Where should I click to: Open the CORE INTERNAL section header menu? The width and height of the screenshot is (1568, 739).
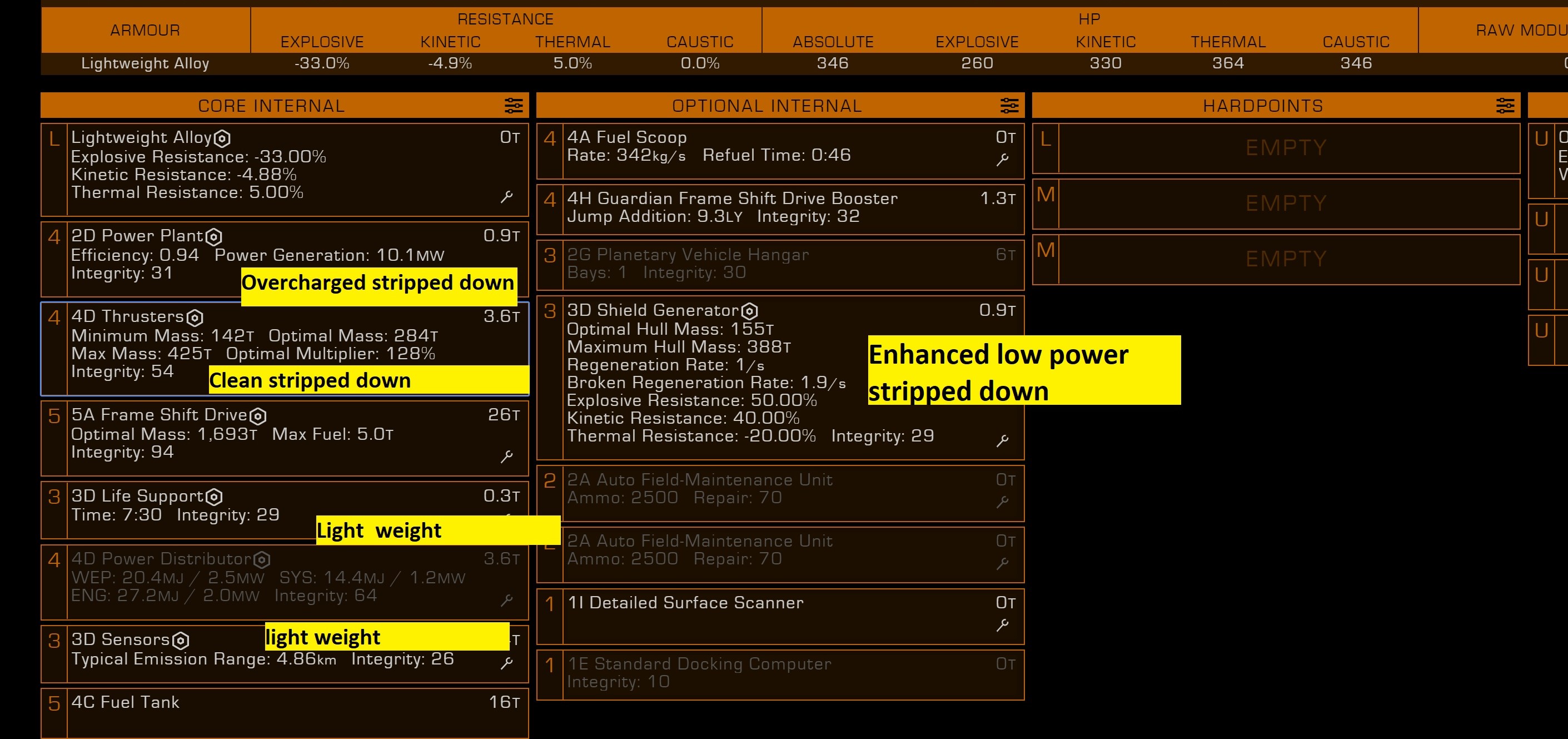[285, 105]
